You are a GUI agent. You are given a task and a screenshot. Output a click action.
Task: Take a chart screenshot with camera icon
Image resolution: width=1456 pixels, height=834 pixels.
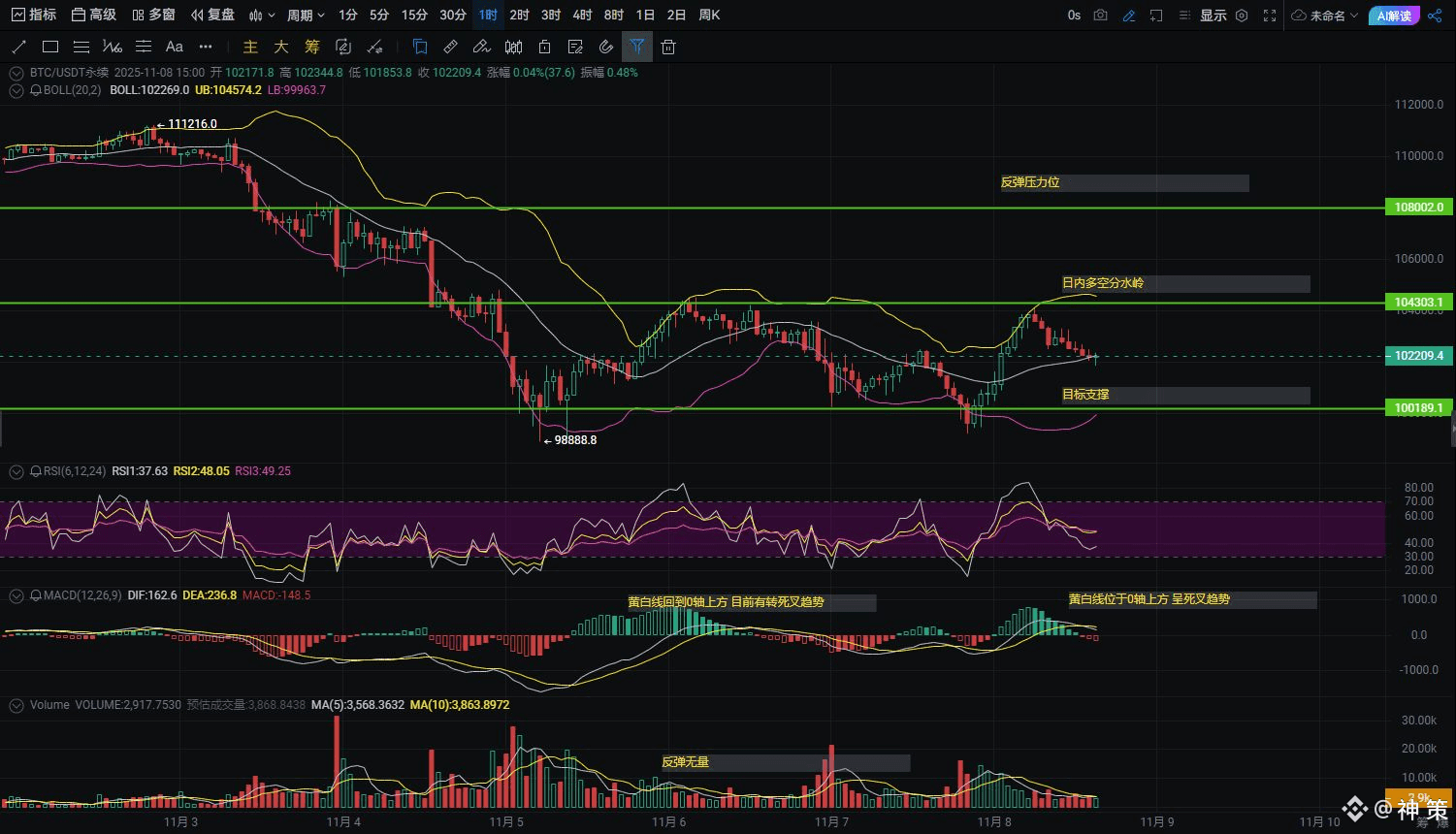[1100, 16]
